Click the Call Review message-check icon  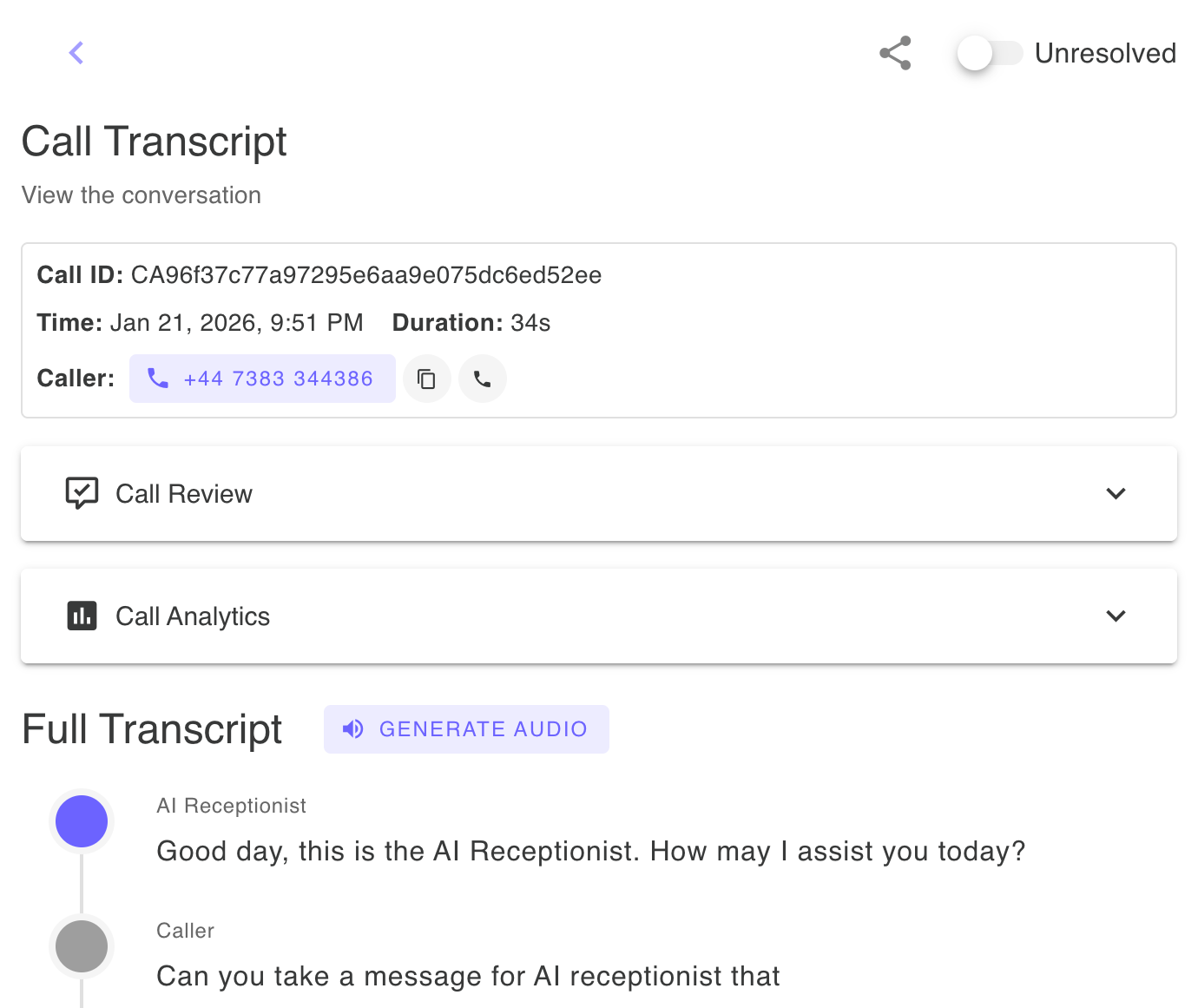pyautogui.click(x=82, y=493)
